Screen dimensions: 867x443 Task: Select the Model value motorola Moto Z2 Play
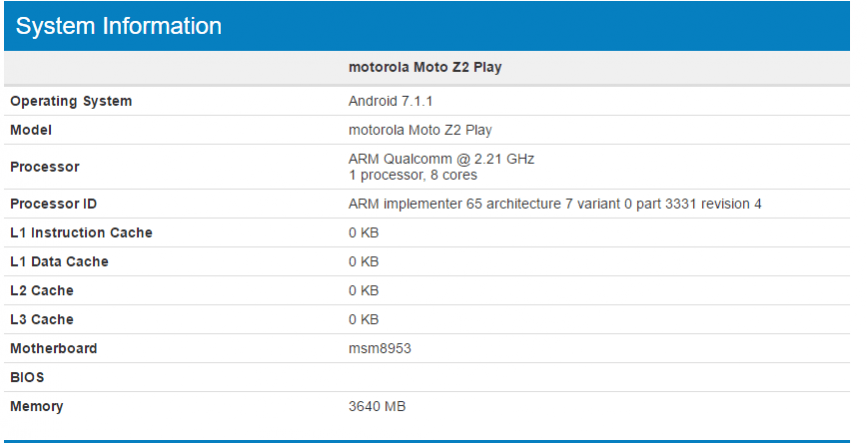coord(420,130)
